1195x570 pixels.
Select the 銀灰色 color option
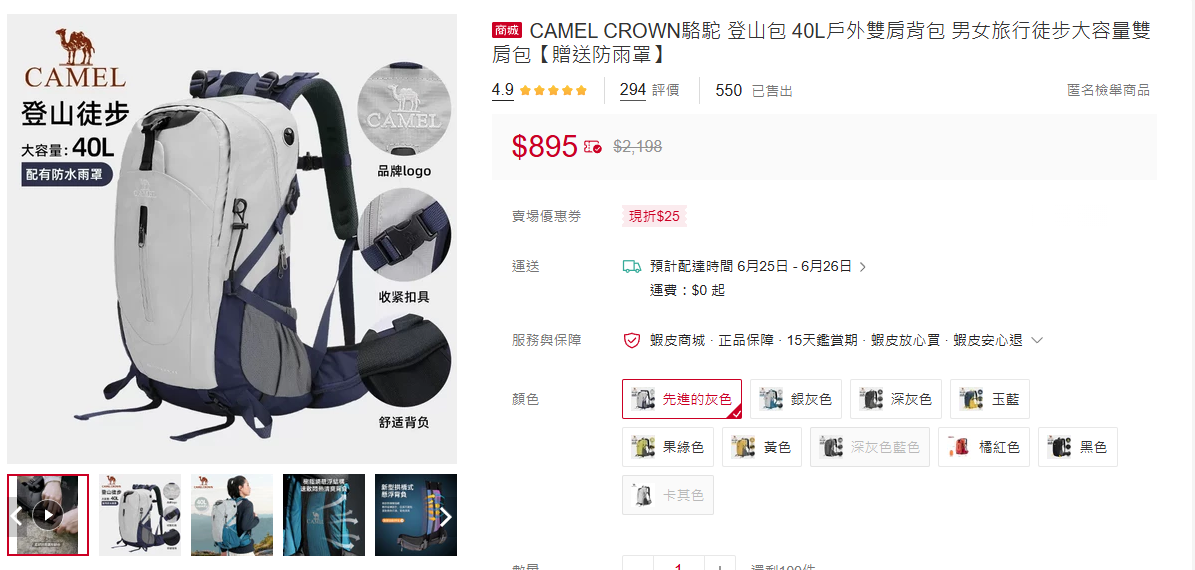796,399
